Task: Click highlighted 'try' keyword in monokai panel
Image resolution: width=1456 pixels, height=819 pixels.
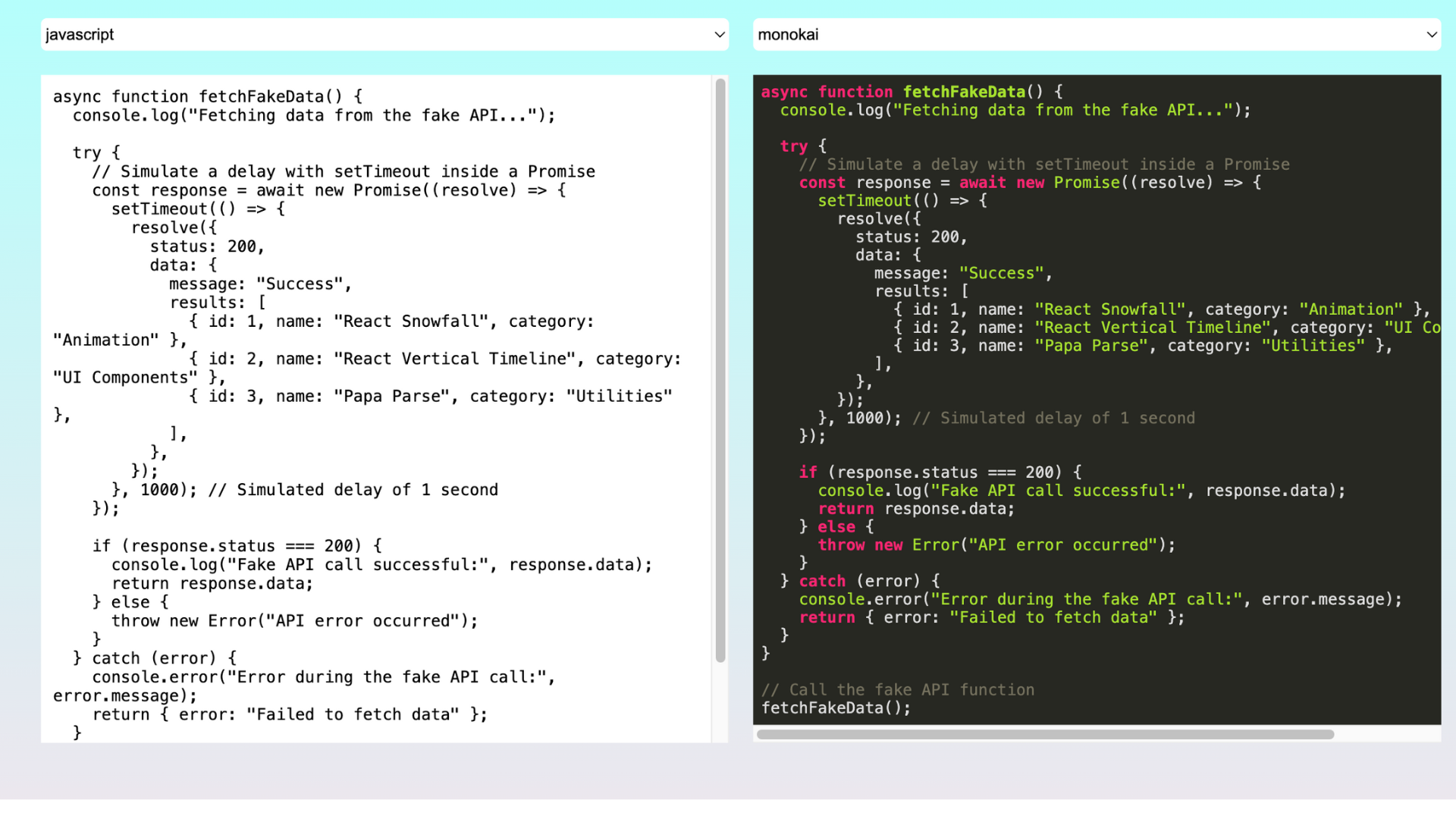Action: tap(794, 146)
